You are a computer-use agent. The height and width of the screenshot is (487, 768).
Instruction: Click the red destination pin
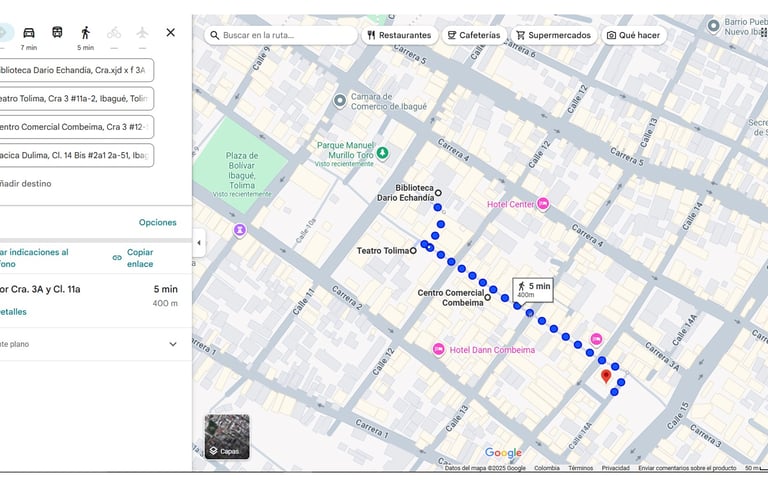[x=606, y=376]
